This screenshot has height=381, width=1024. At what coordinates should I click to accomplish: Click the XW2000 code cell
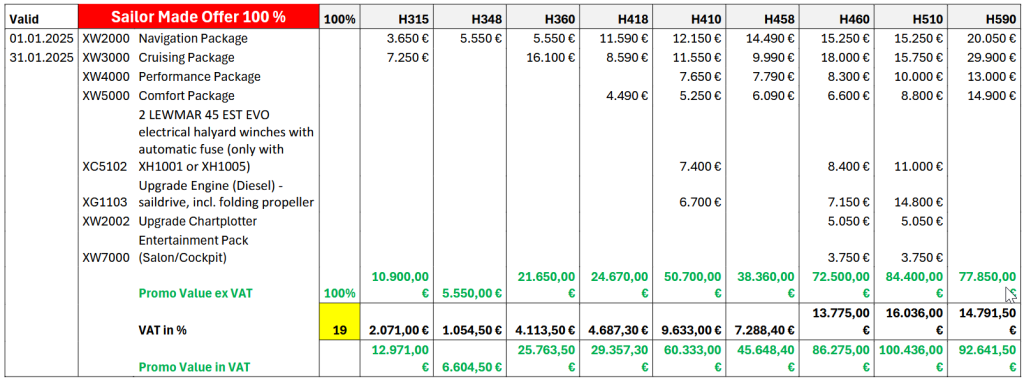click(106, 39)
